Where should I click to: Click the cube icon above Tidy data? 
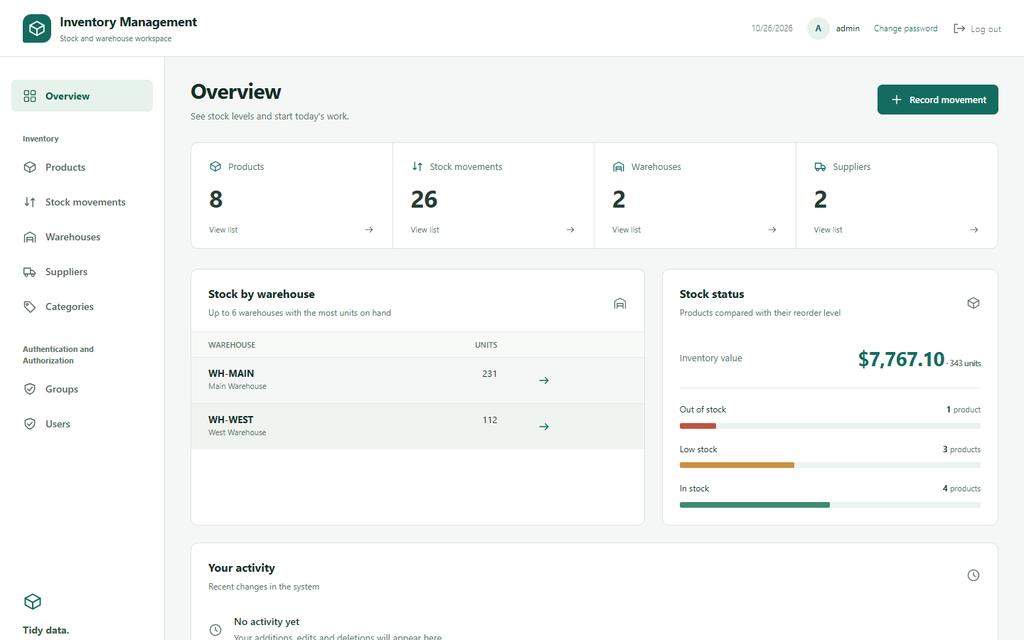pos(33,601)
